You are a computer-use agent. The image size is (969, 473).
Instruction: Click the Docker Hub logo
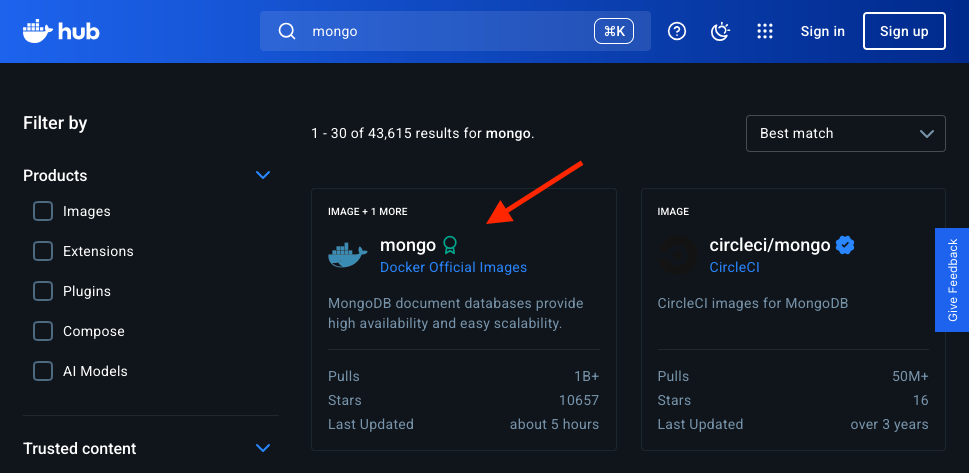click(61, 31)
